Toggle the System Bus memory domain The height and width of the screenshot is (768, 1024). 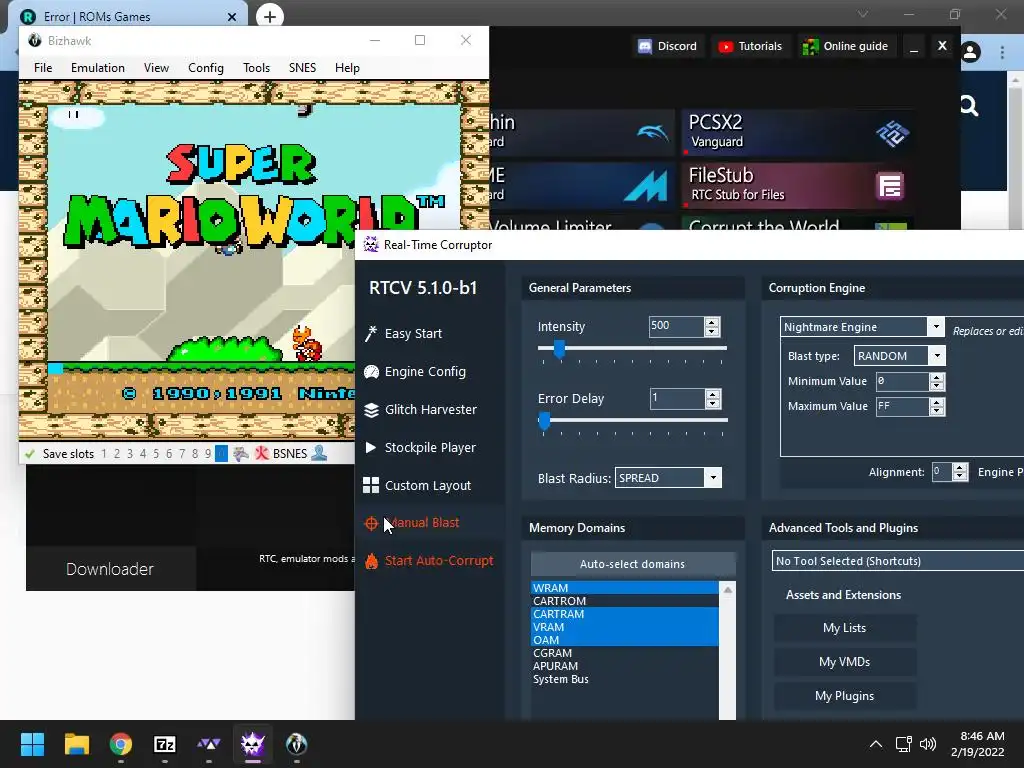[624, 679]
